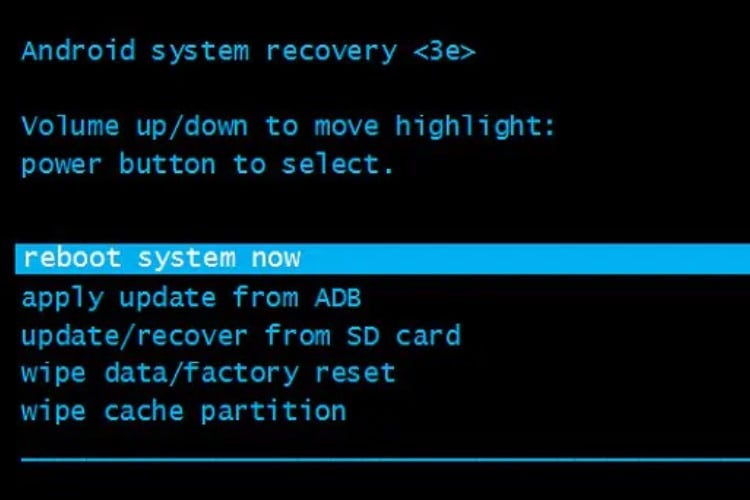Click the <3e> version tag
The width and height of the screenshot is (750, 500).
(444, 51)
